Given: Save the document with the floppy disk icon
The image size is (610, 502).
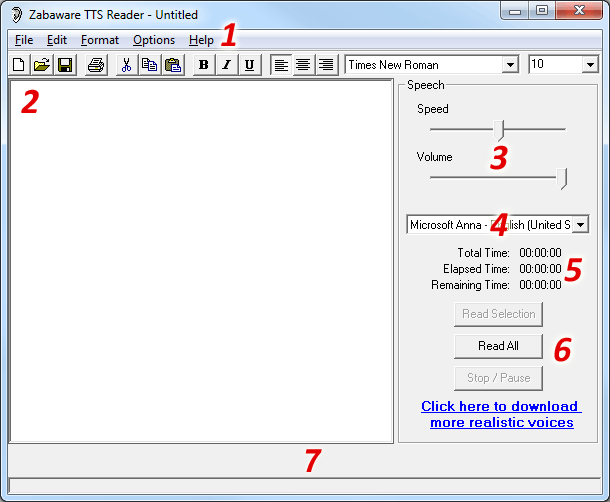Looking at the screenshot, I should click(65, 65).
